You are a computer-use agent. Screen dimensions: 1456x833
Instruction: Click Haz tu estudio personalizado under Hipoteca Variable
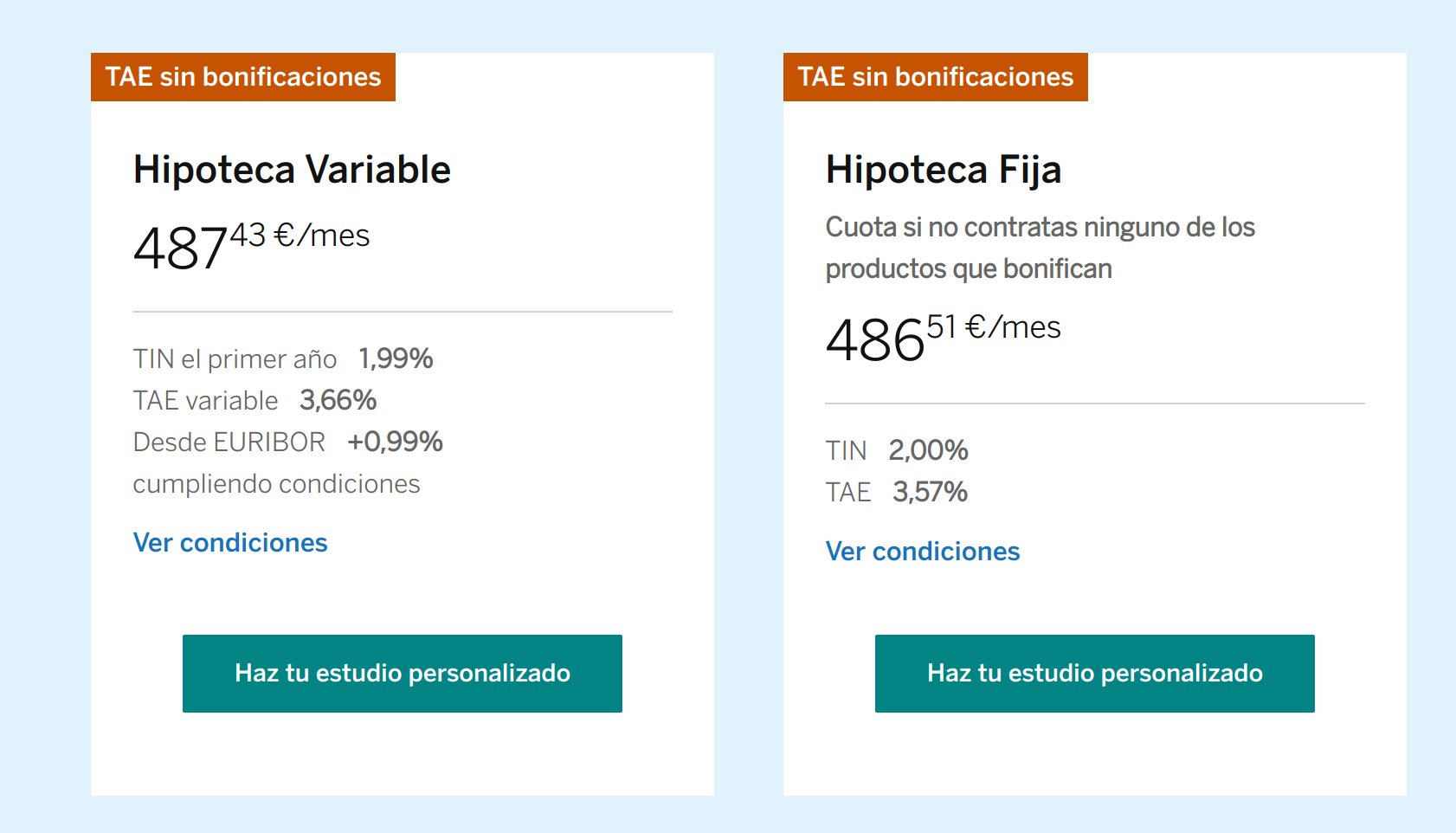coord(403,674)
